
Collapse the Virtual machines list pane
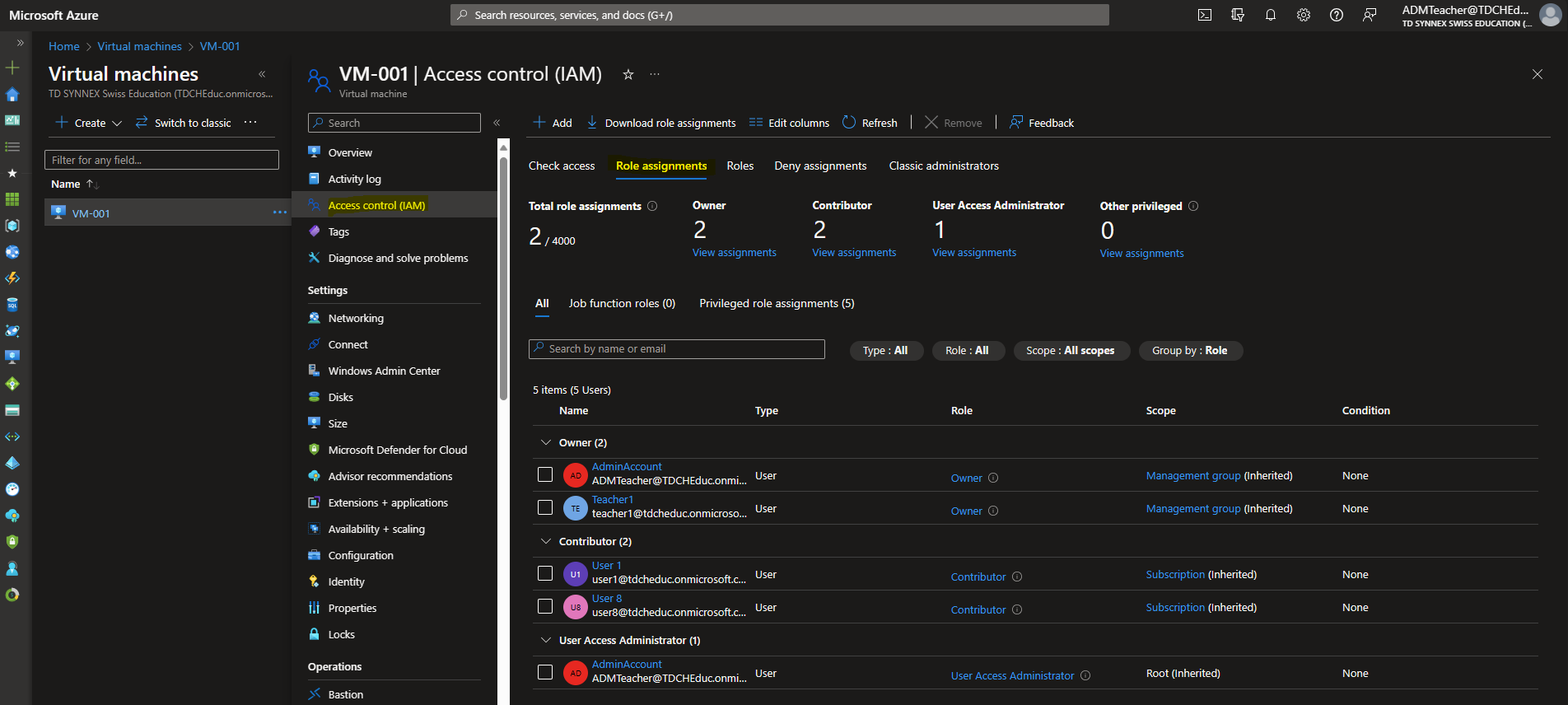pos(262,74)
